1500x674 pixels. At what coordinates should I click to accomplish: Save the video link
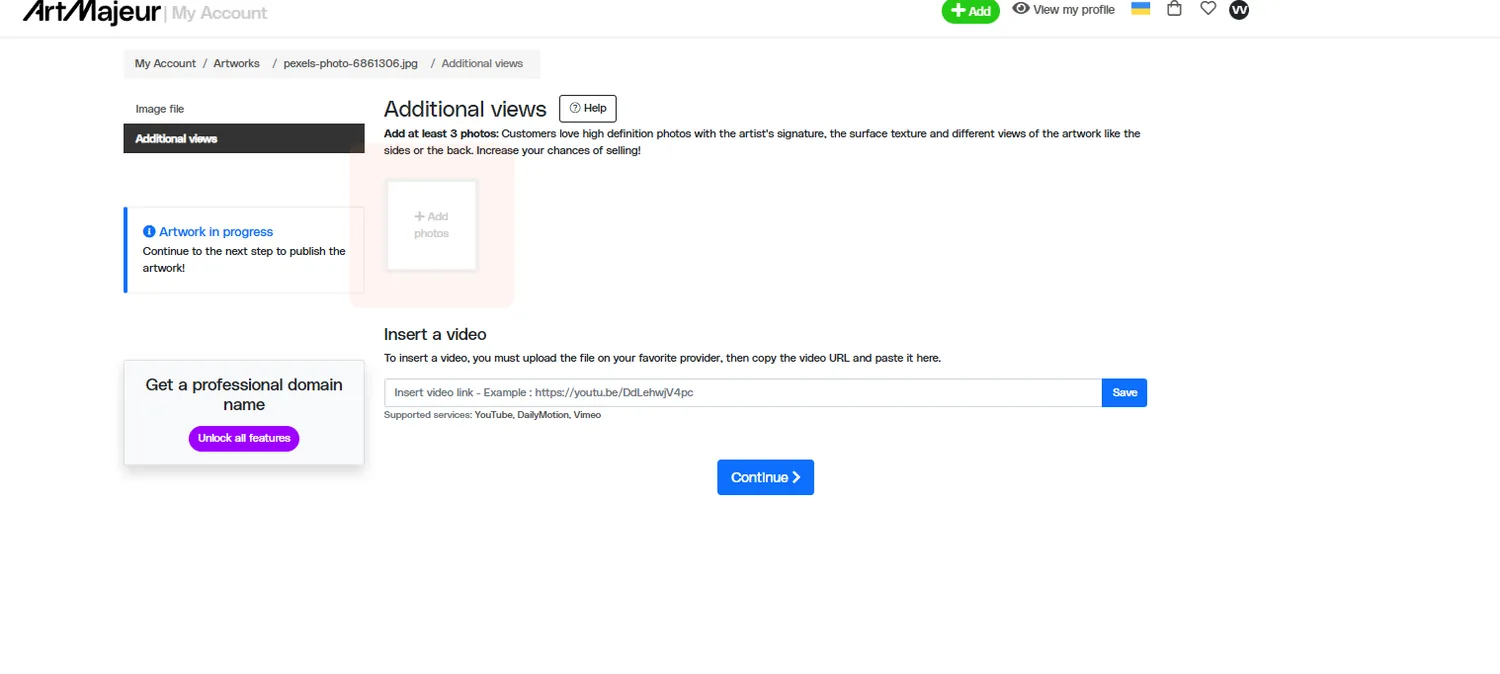point(1125,393)
